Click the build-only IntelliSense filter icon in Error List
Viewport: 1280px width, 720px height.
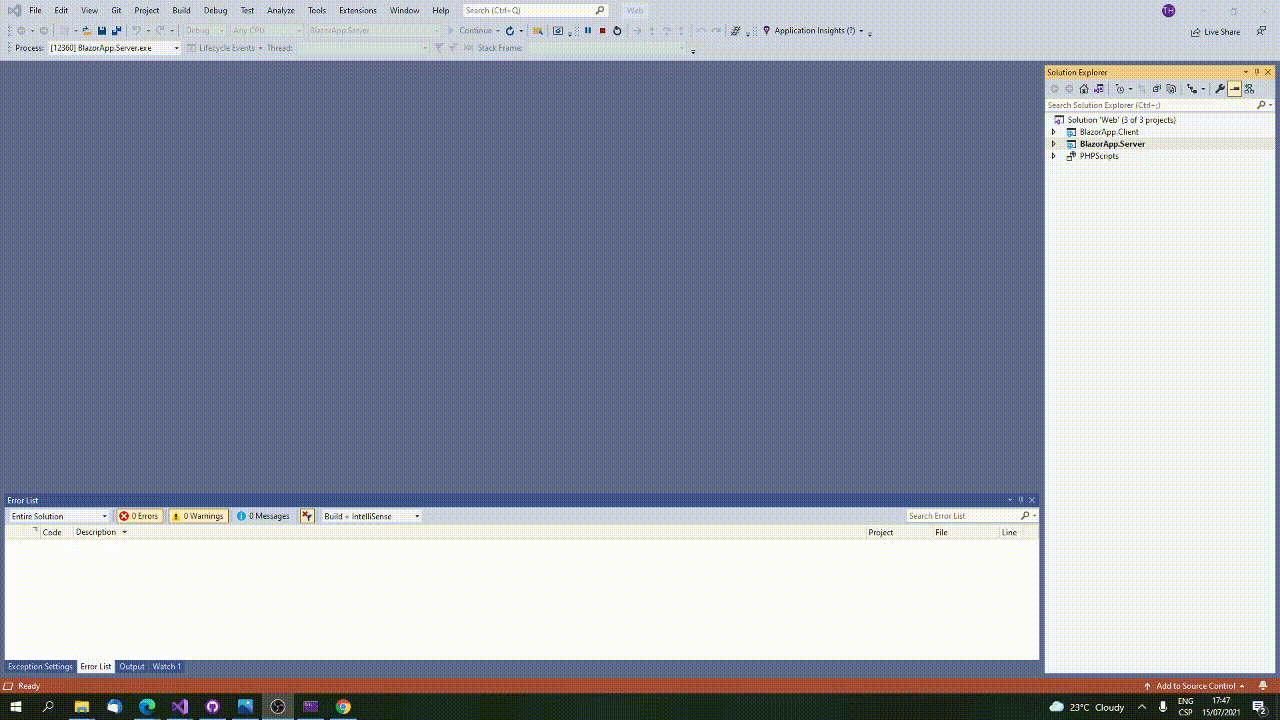pyautogui.click(x=307, y=516)
